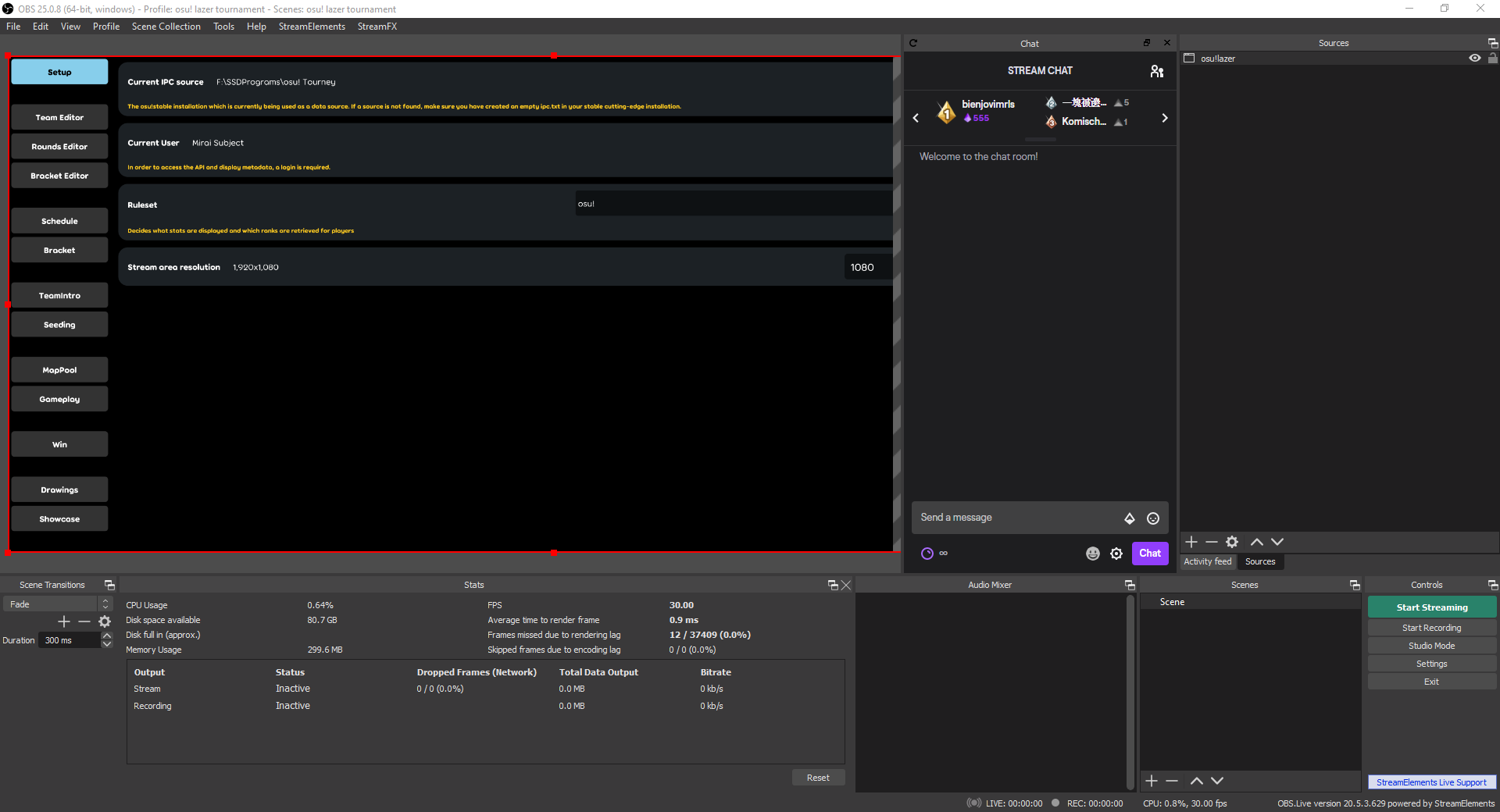Open the chat community users list
Screen dimensions: 1500x812
[x=1157, y=71]
